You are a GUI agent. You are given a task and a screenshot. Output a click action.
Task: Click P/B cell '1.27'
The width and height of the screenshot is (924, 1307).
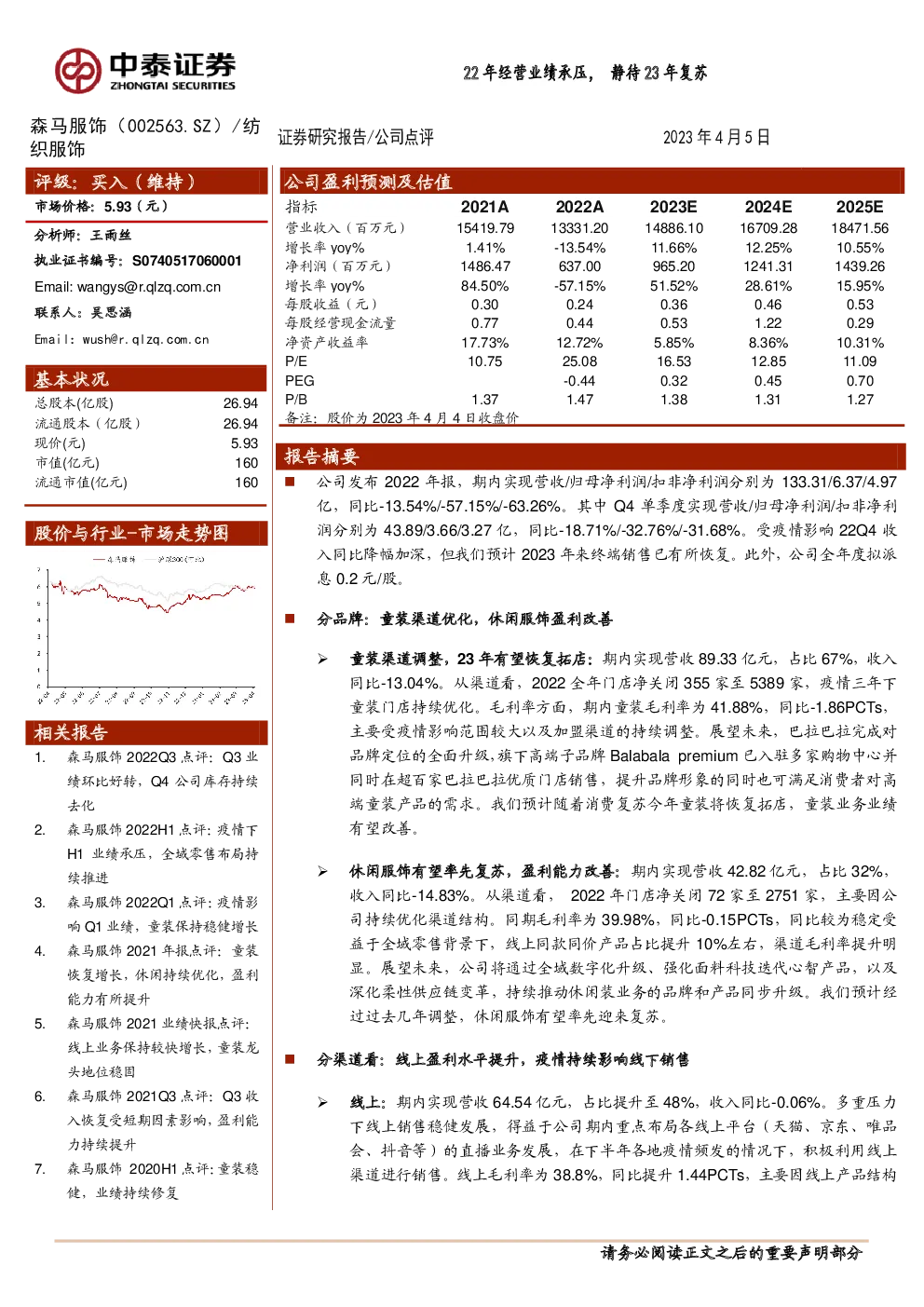click(x=860, y=400)
